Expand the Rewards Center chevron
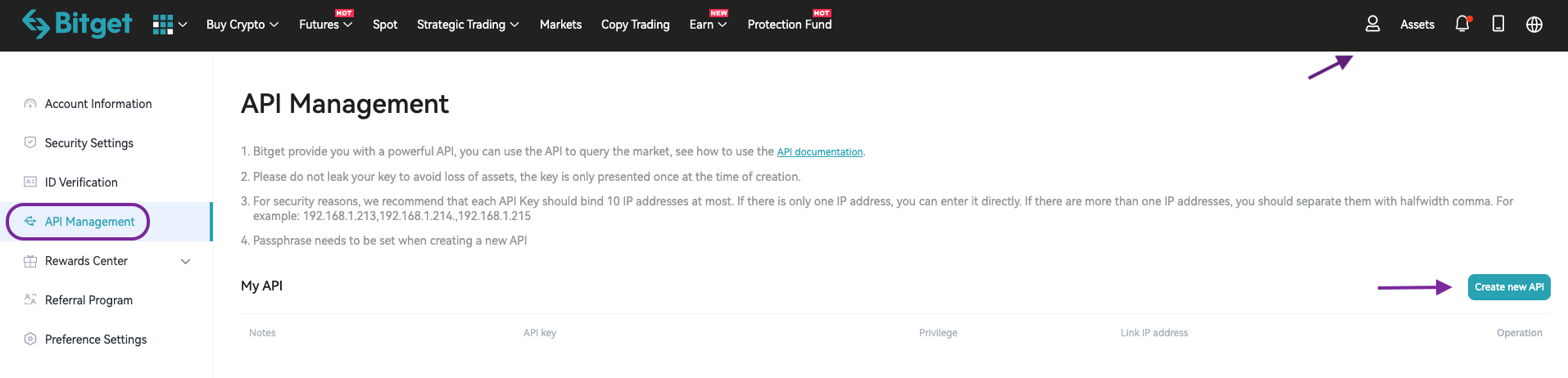 [x=186, y=261]
